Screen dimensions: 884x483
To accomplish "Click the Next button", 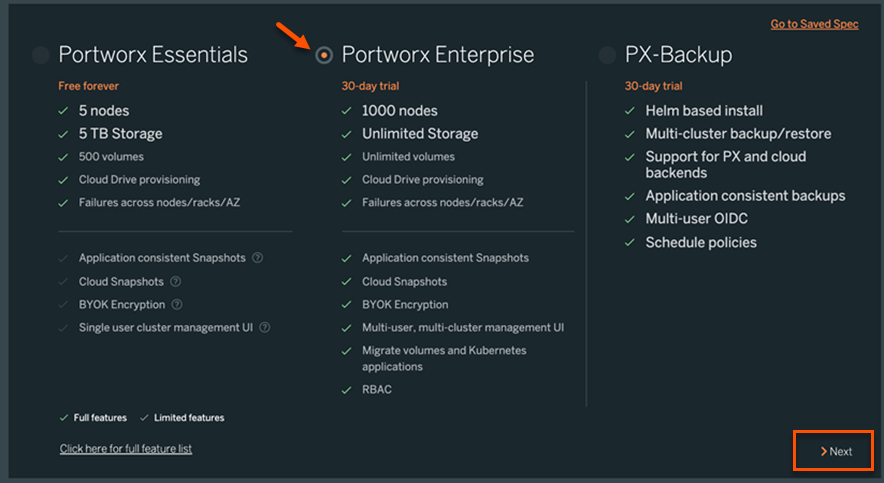I will [836, 451].
